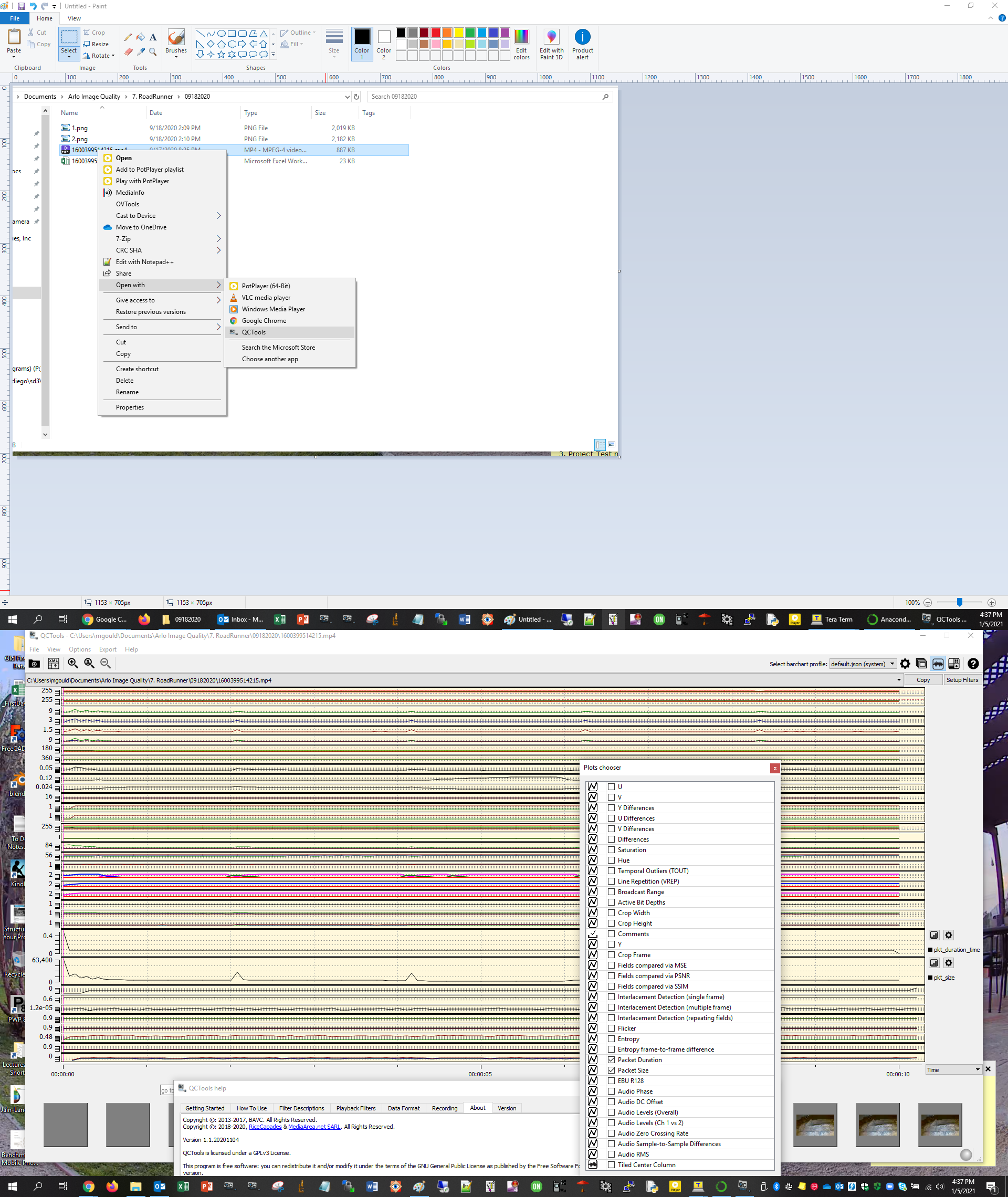Switch to the filters panel layout view

(x=954, y=664)
